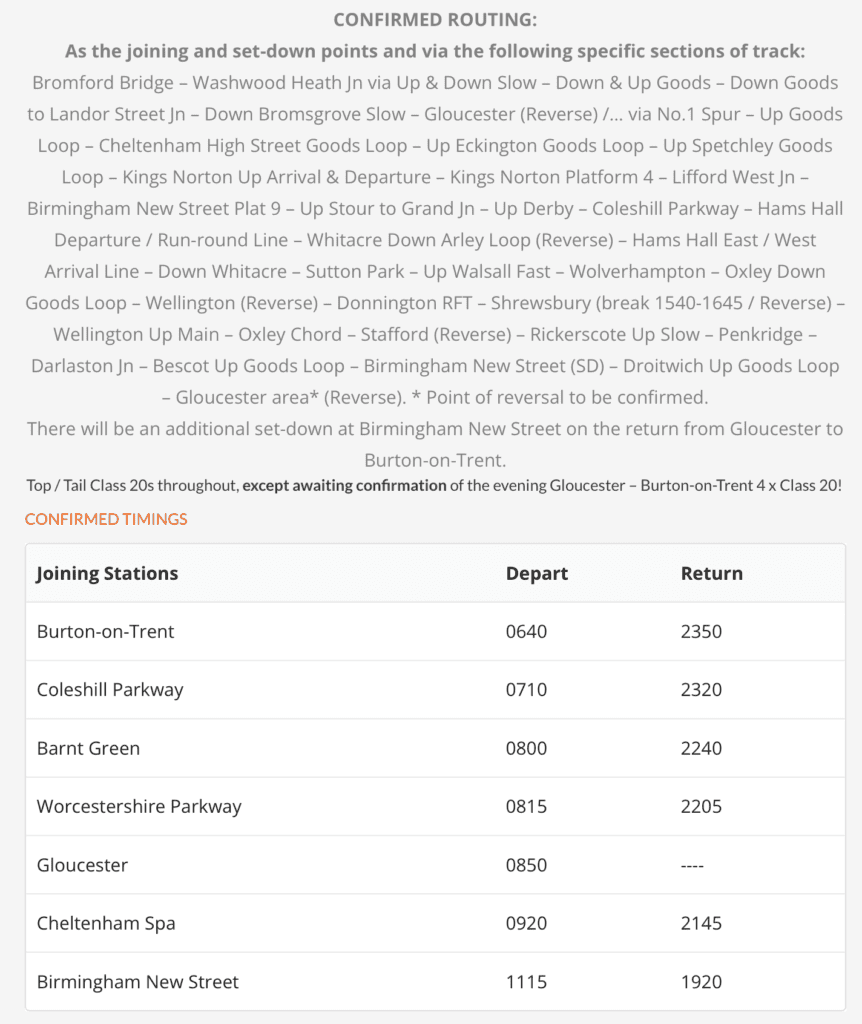The height and width of the screenshot is (1024, 862).
Task: Click the Barnt Green station cell
Action: coord(88,748)
